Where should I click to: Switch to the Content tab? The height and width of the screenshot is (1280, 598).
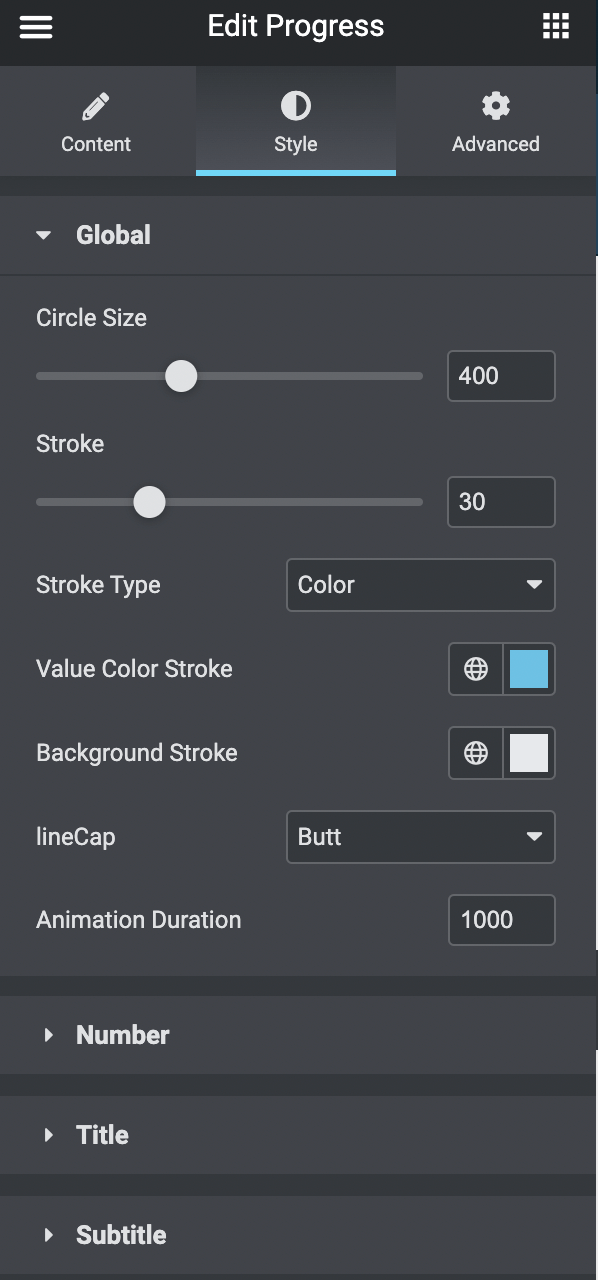tap(96, 122)
